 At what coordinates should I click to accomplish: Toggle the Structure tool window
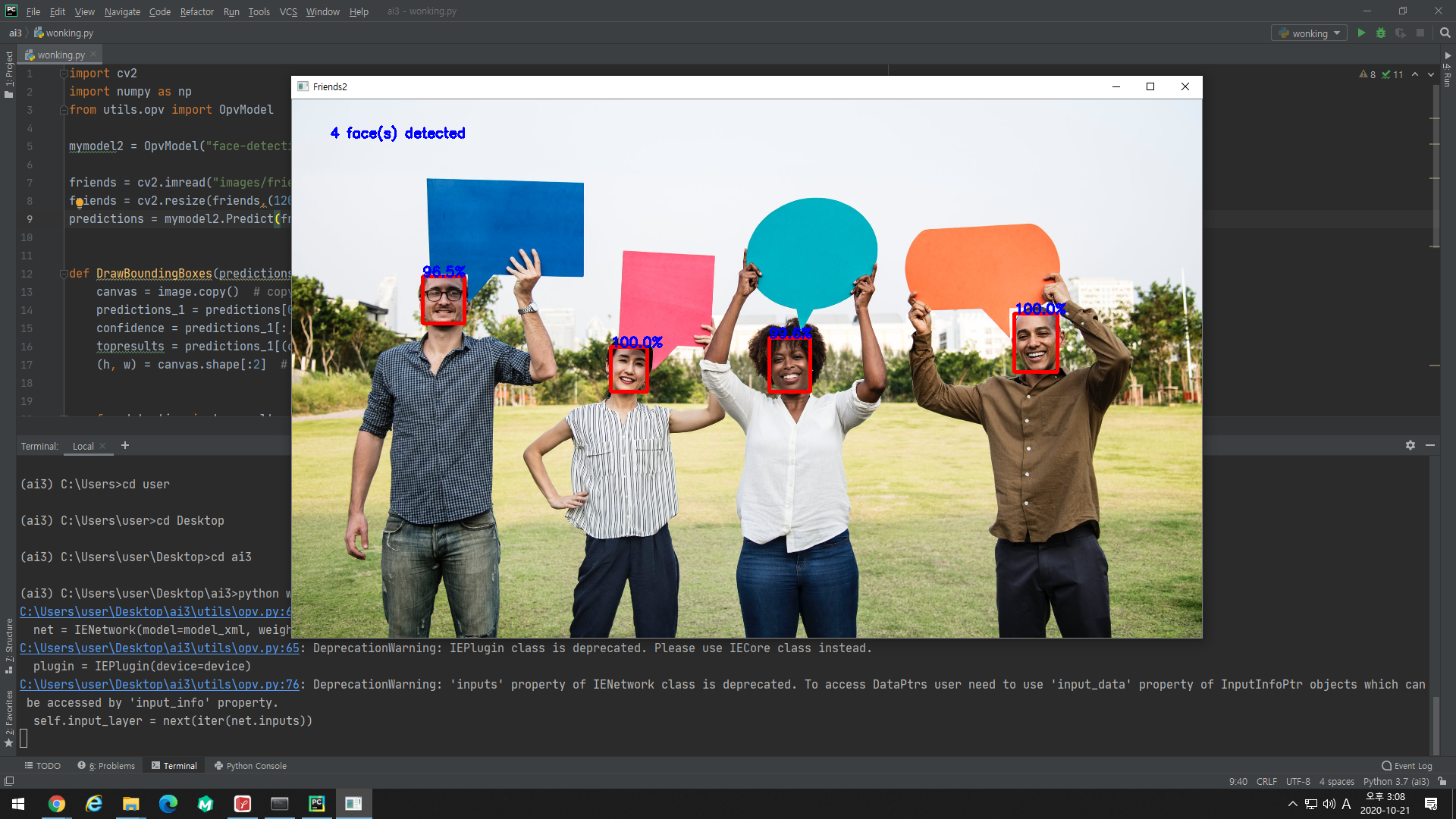[8, 645]
